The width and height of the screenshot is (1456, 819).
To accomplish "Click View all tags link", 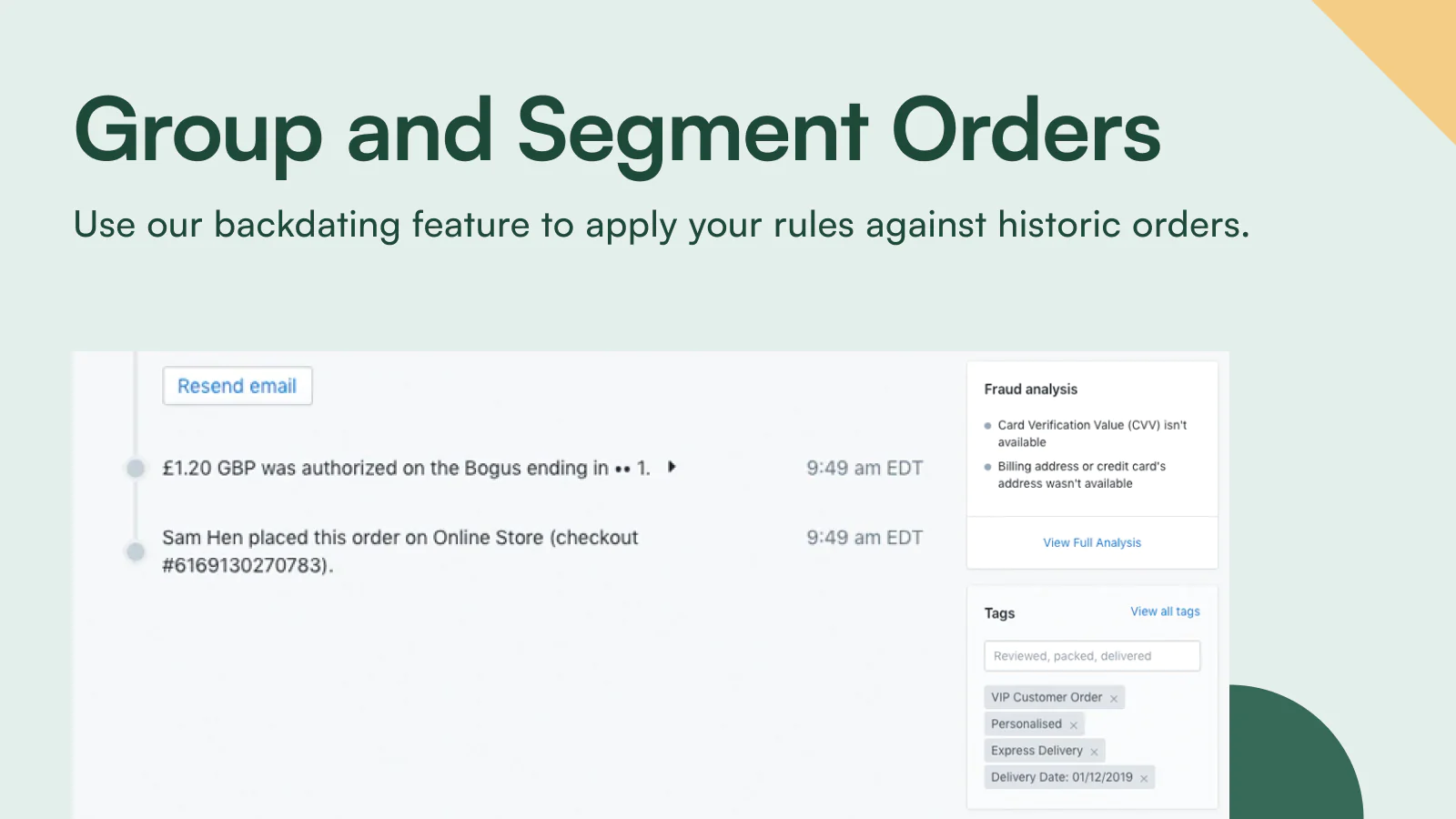I will click(x=1165, y=612).
